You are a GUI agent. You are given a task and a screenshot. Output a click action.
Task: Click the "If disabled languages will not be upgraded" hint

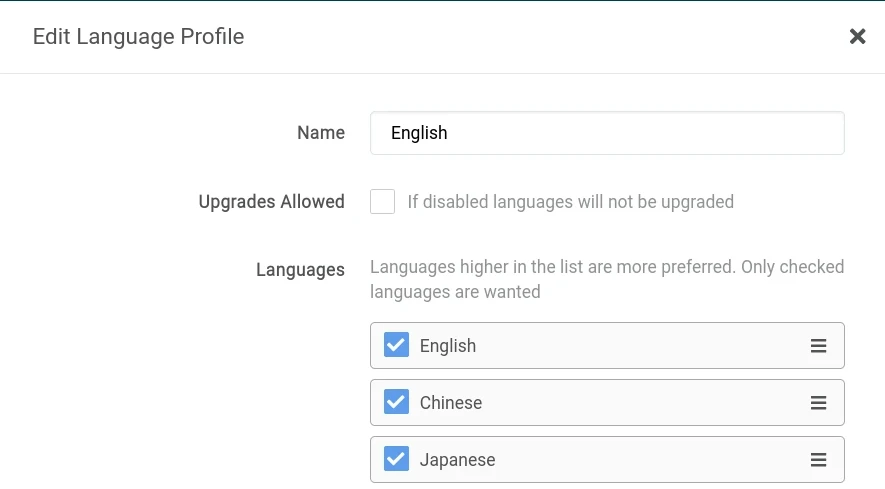[x=570, y=202]
